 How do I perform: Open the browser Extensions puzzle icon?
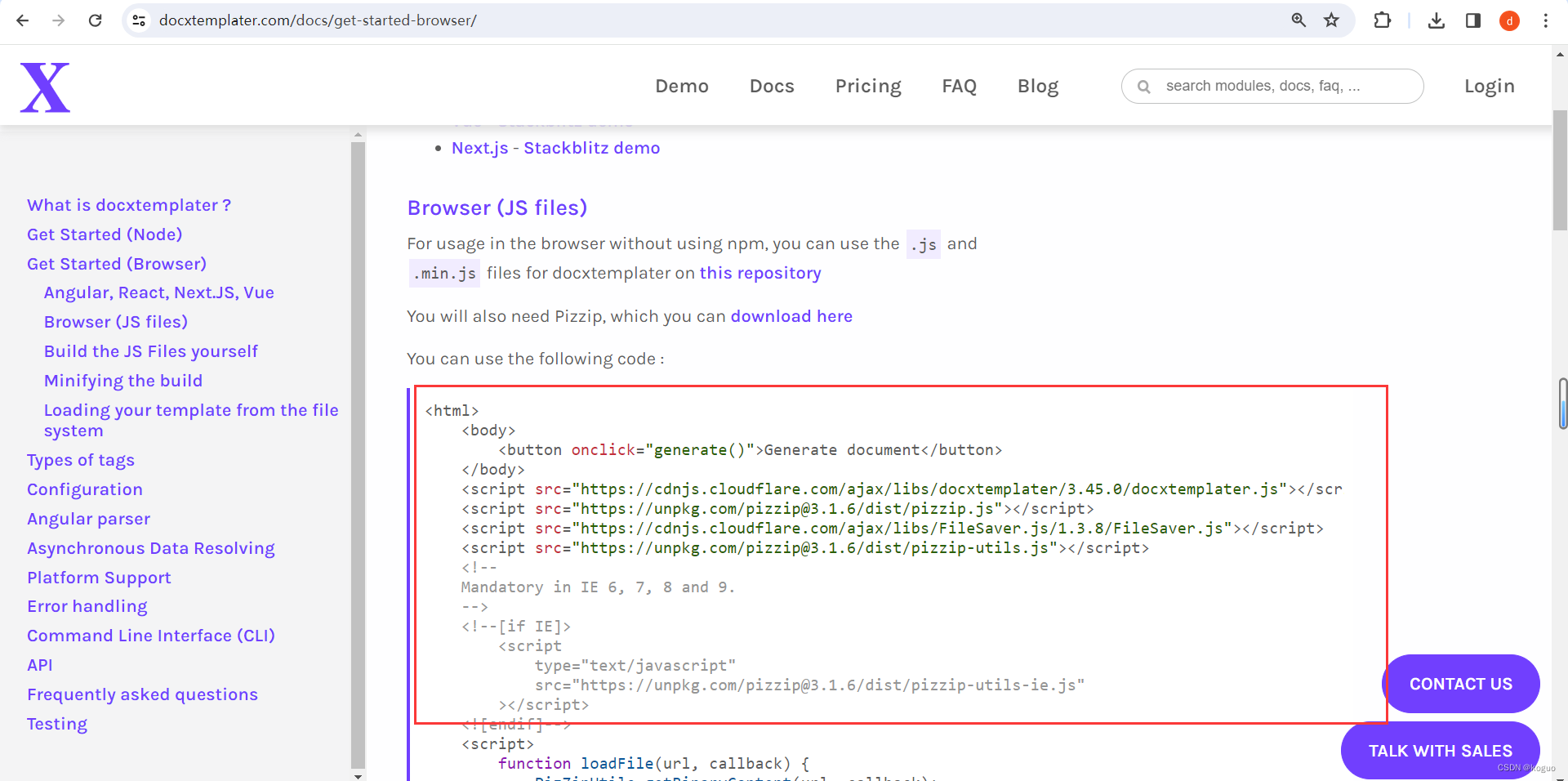click(1383, 20)
